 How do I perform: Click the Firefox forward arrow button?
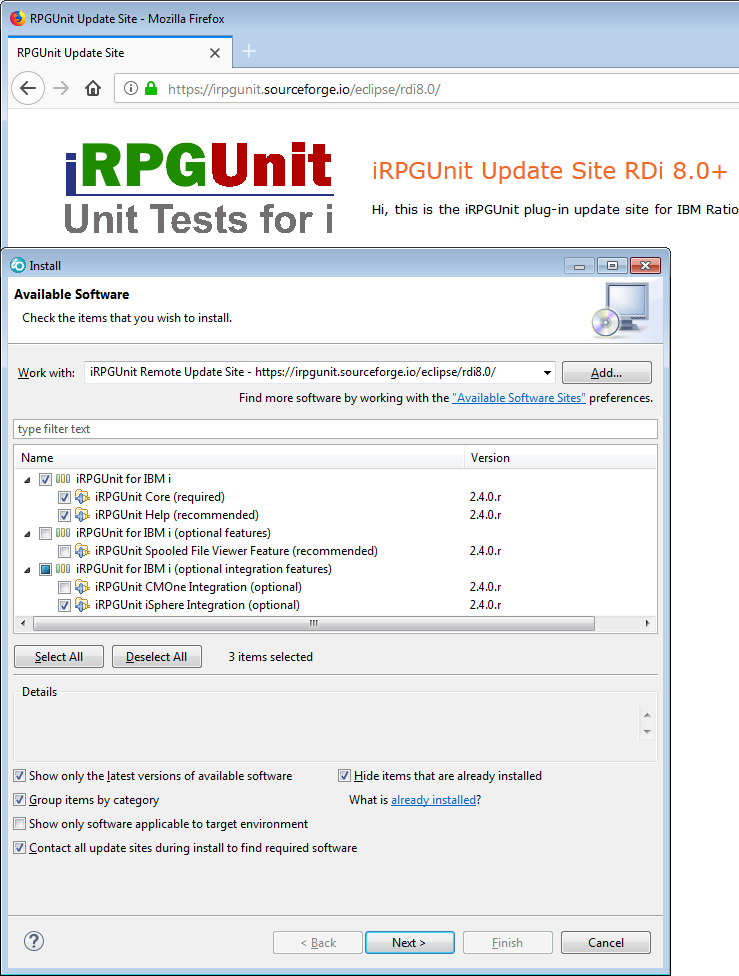[61, 88]
